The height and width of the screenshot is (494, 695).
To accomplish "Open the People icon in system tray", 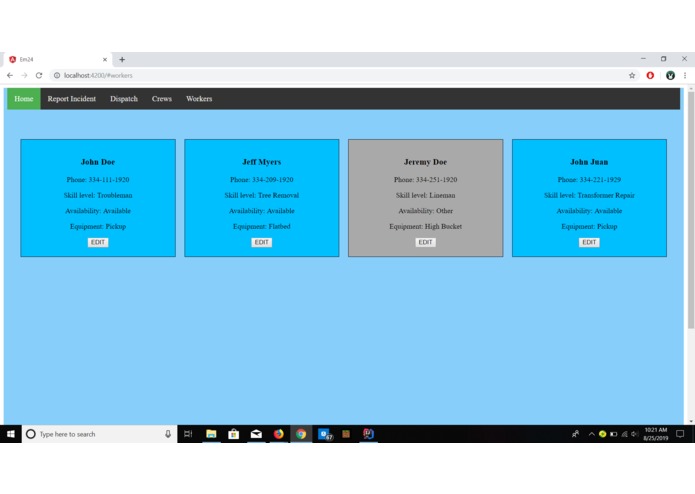I will click(x=575, y=434).
